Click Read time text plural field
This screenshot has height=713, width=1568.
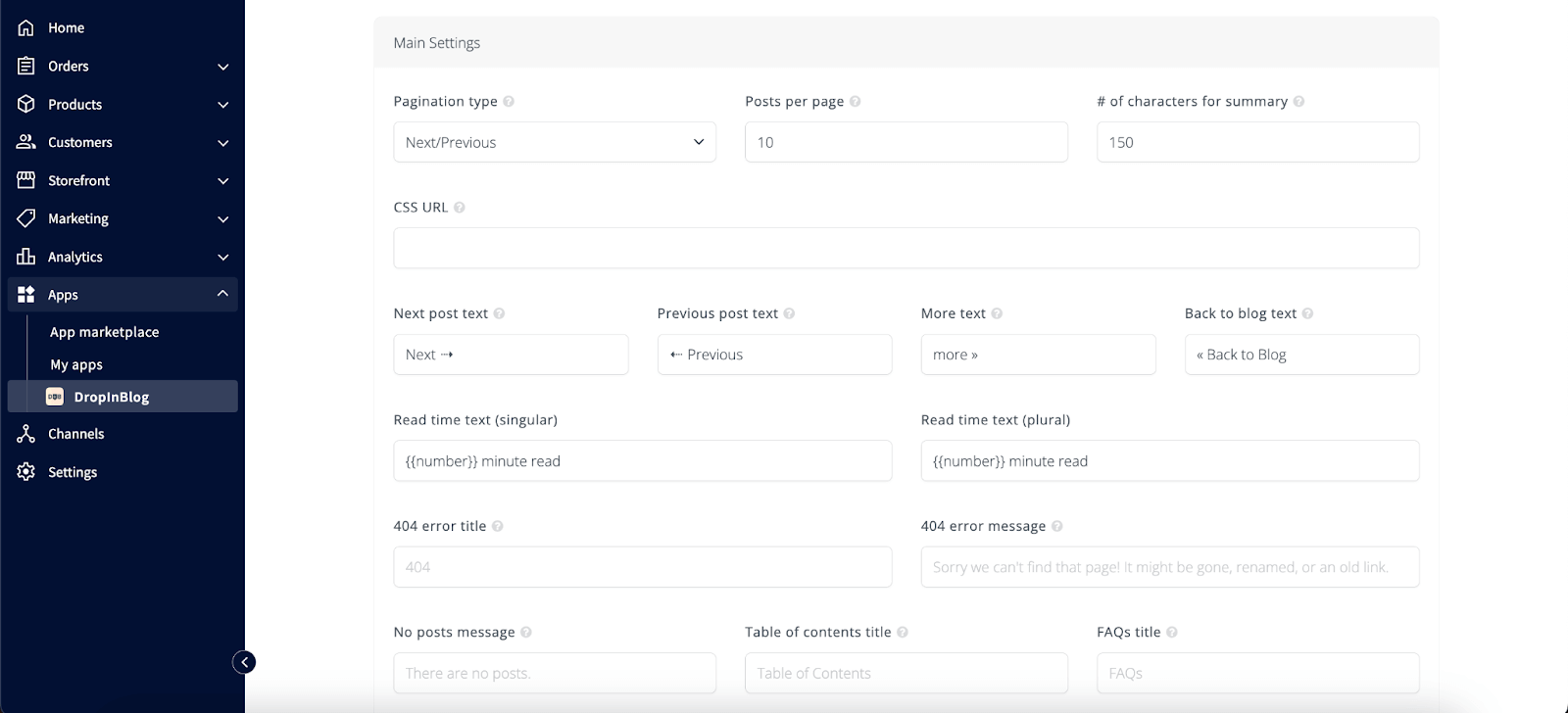1170,460
